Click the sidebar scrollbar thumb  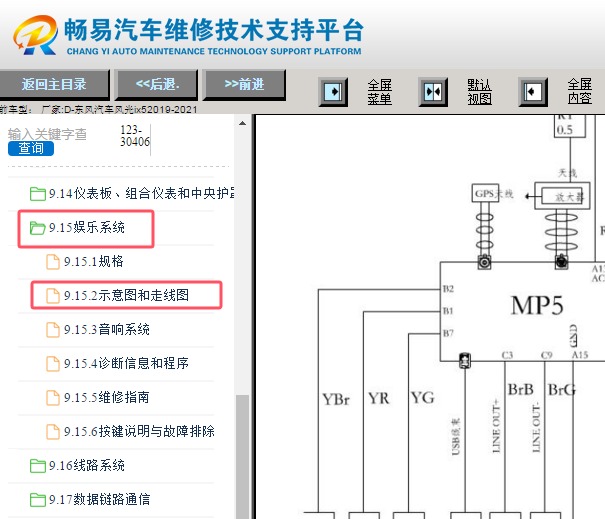tap(242, 456)
